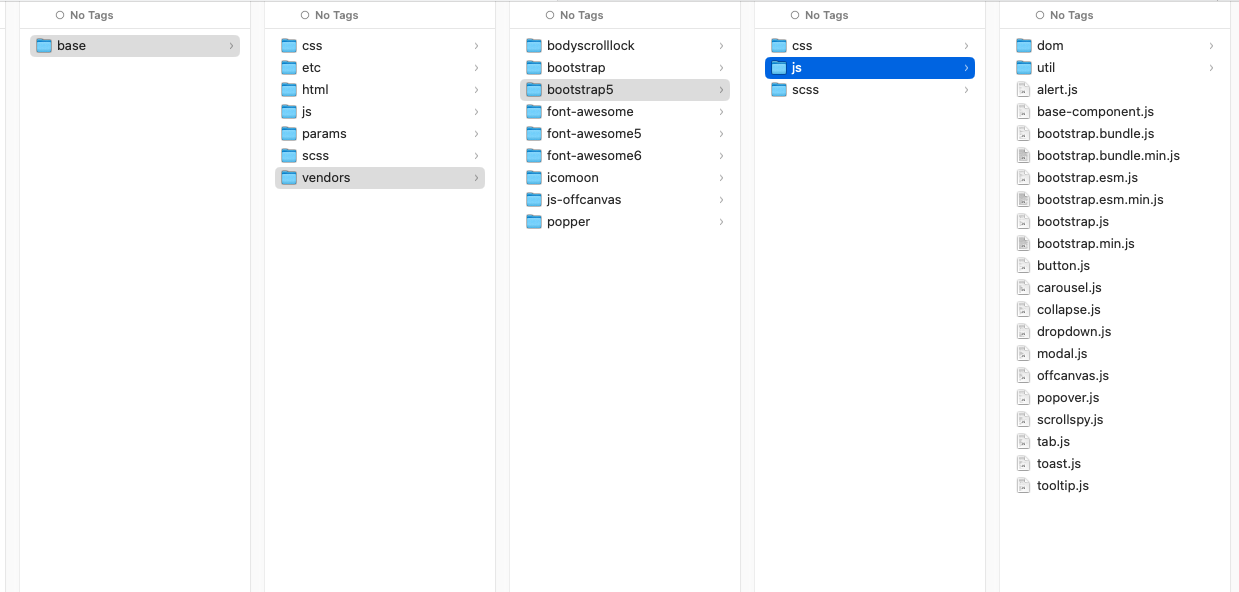Click the base folder icon
Screen dimensions: 1239x592
click(x=44, y=46)
